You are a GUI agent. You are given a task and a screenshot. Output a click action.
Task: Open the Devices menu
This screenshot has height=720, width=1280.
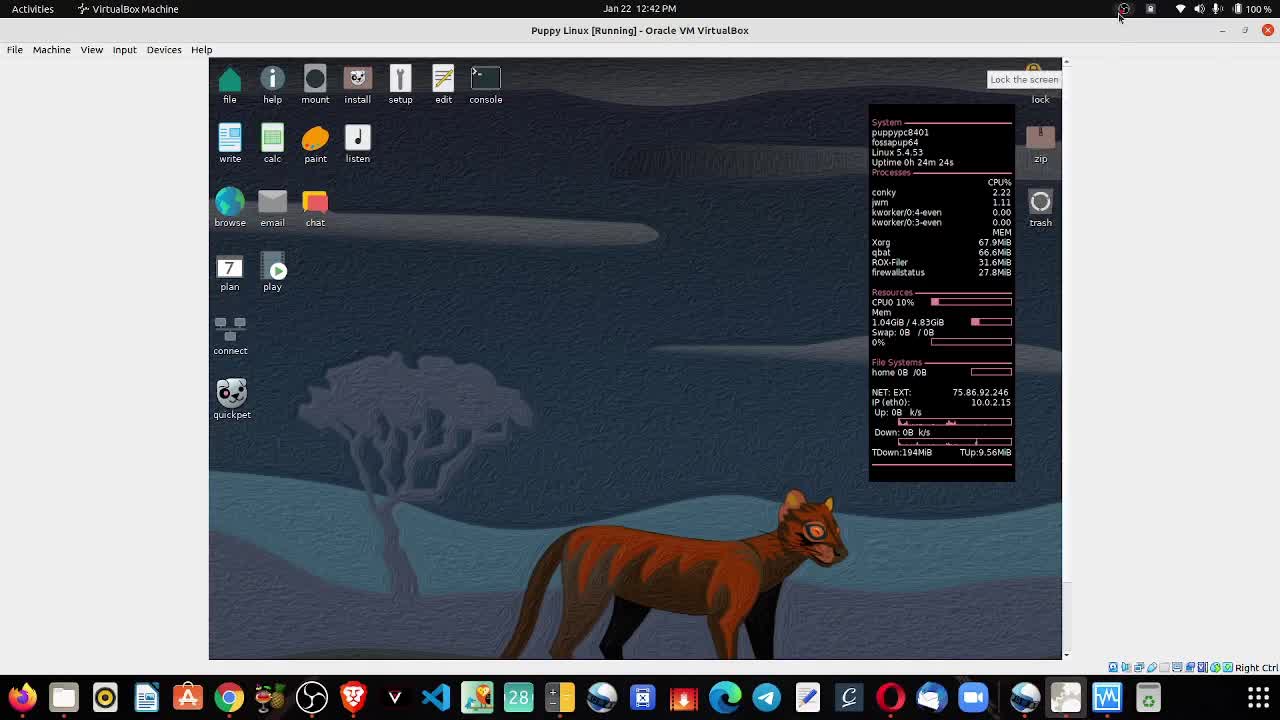pos(164,49)
